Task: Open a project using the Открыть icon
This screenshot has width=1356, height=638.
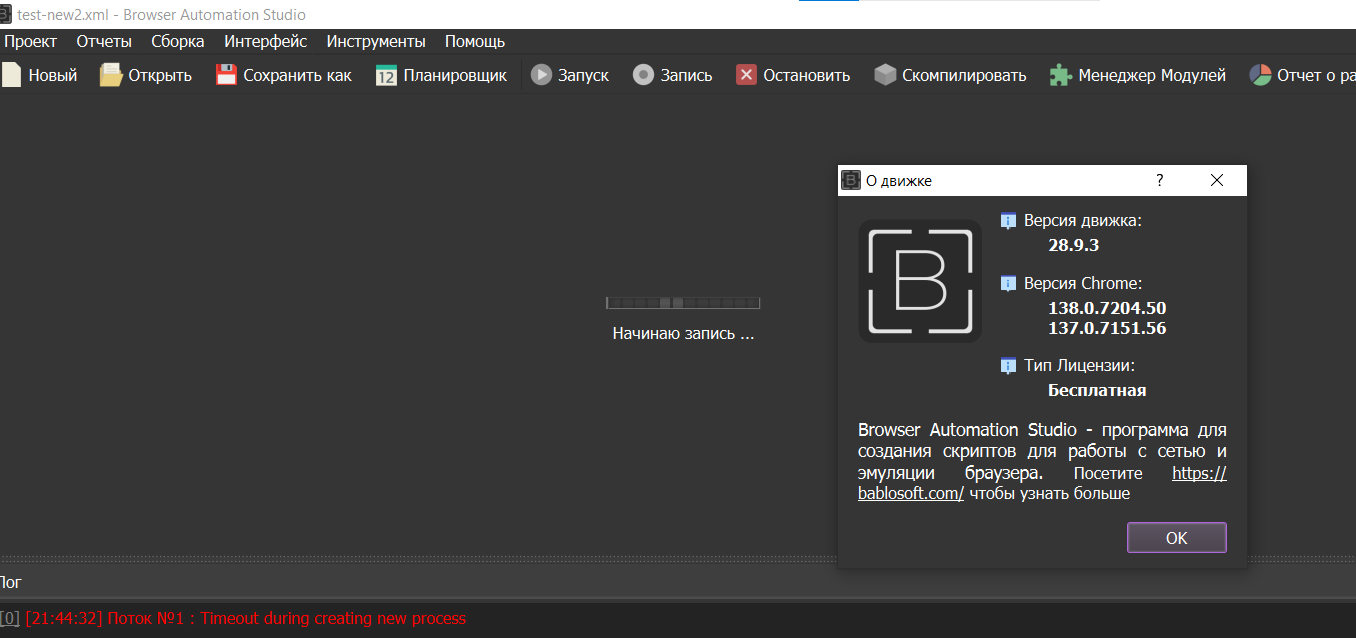Action: pyautogui.click(x=109, y=74)
